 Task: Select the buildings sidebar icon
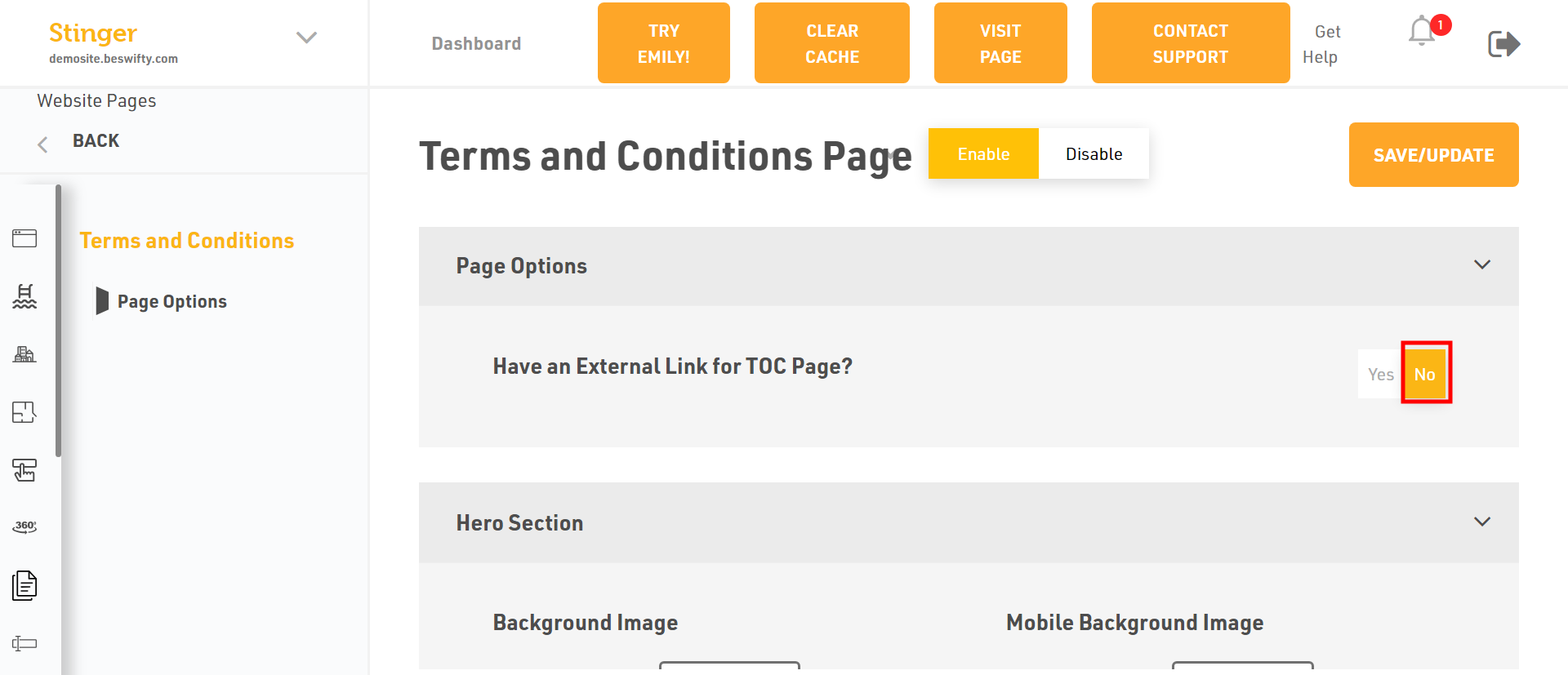[x=24, y=354]
